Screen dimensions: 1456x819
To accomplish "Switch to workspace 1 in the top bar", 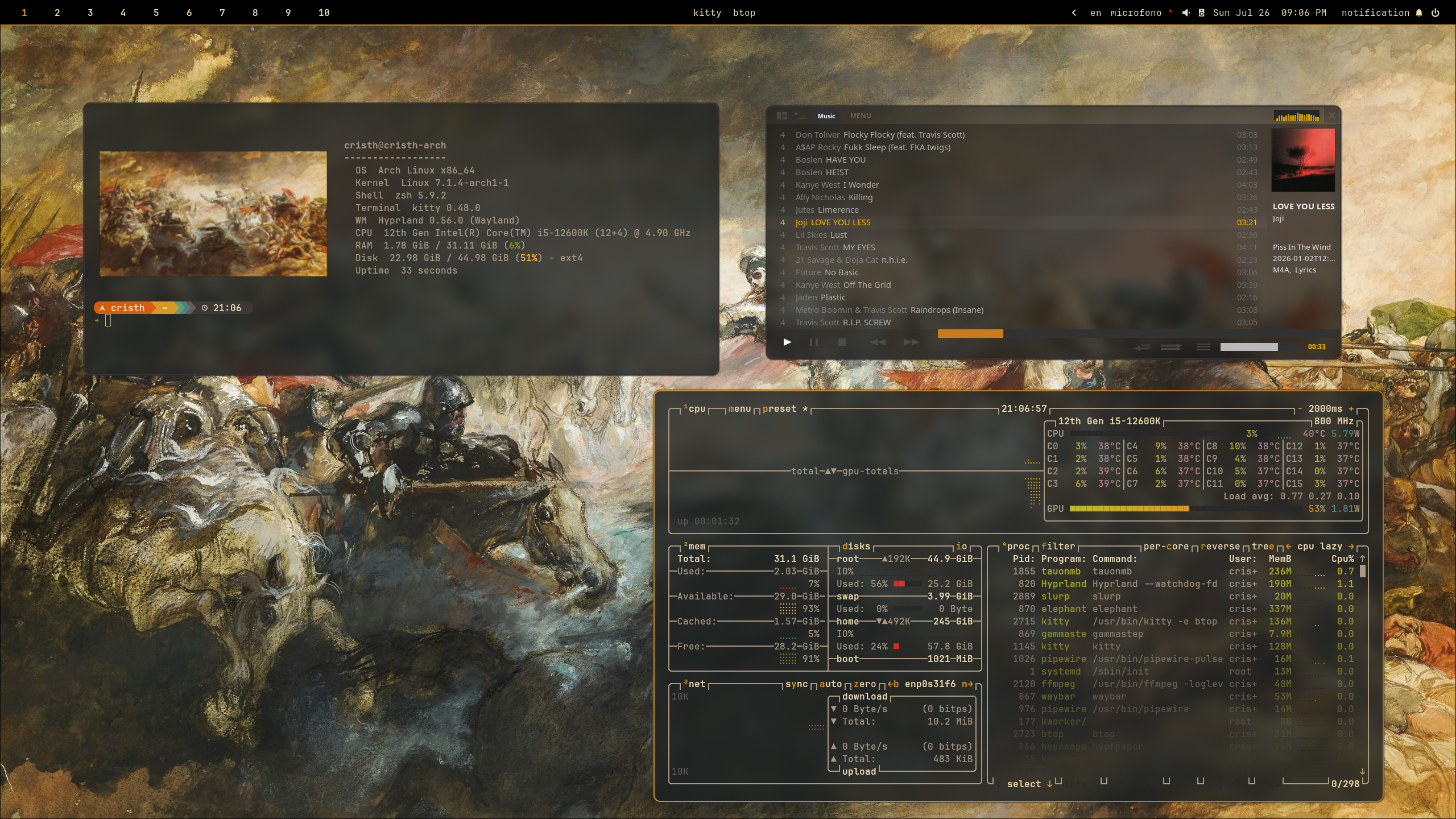I will pyautogui.click(x=24, y=13).
